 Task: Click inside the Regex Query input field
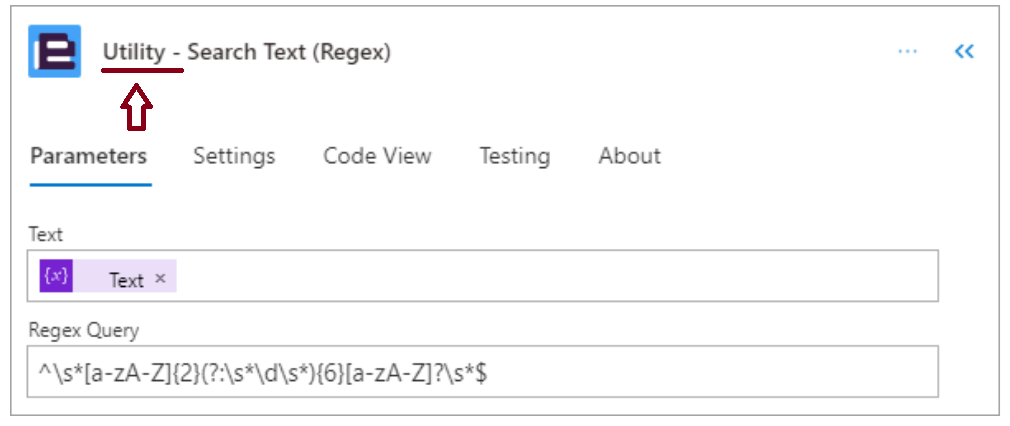(x=482, y=372)
